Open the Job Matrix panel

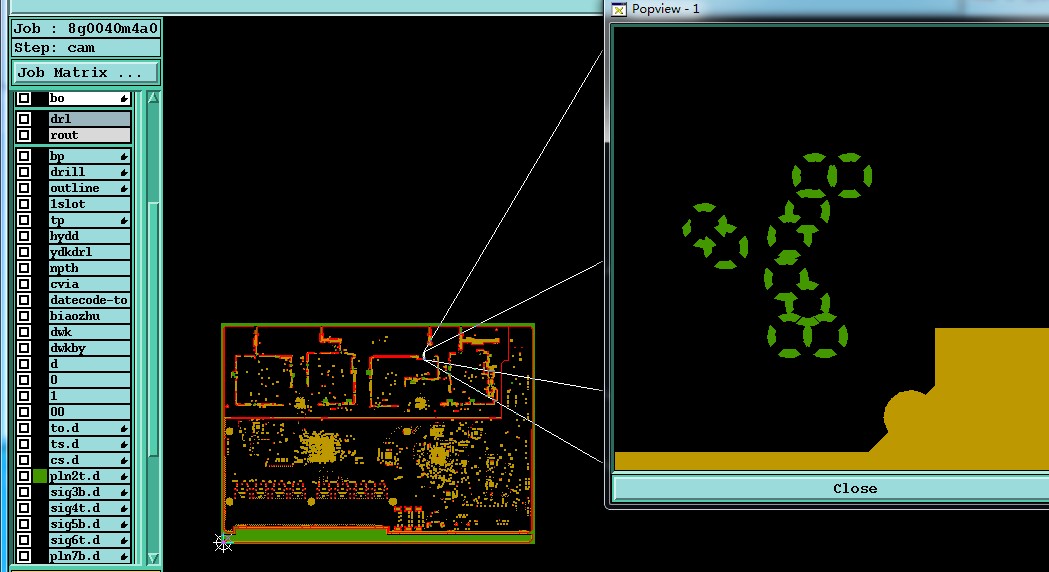pyautogui.click(x=86, y=72)
